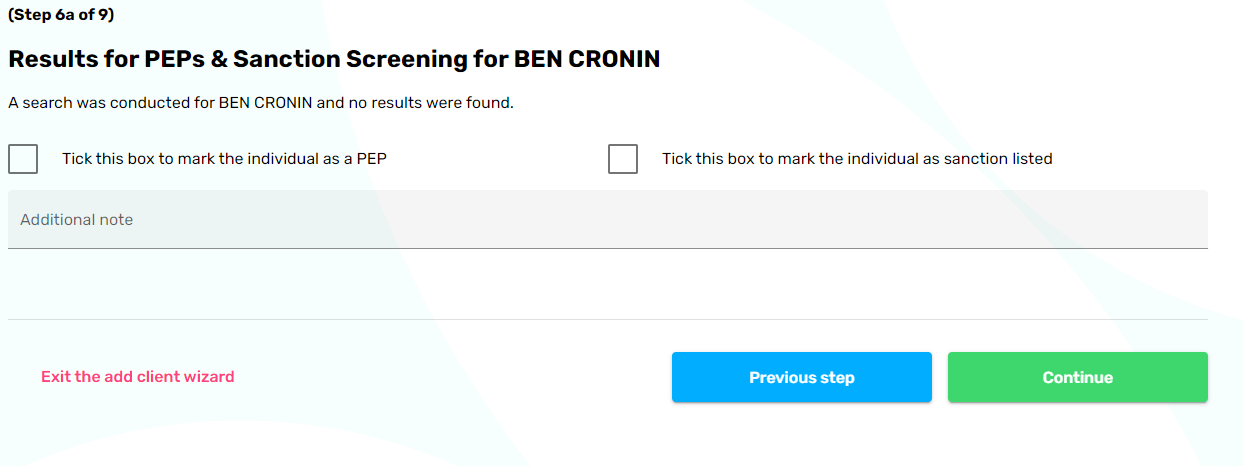
Task: Click the "mark the individual as sanction listed" label
Action: click(857, 159)
